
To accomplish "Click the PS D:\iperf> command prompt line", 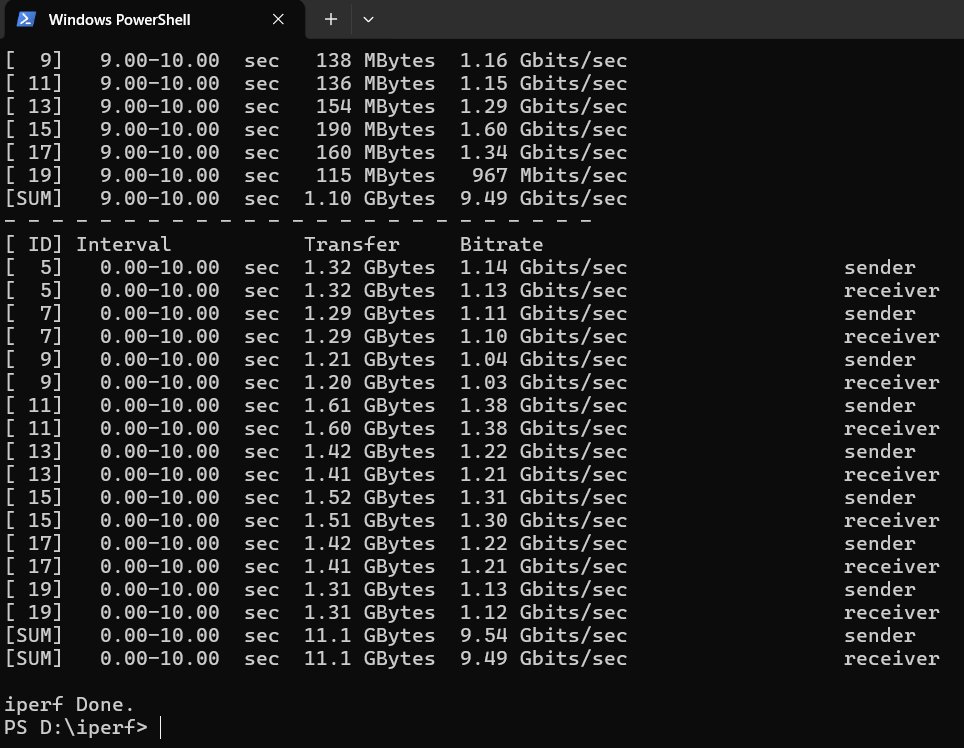I will 76,727.
